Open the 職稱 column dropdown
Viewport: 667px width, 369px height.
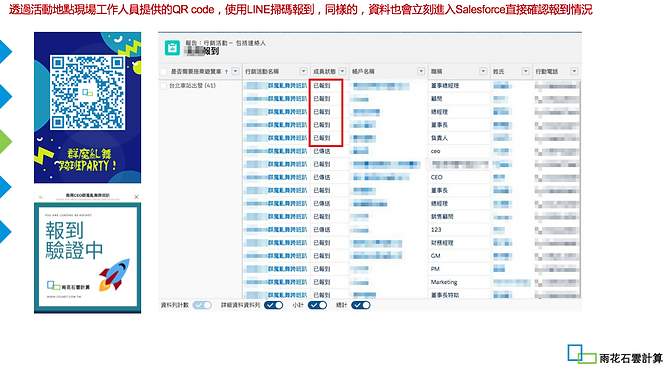[483, 72]
